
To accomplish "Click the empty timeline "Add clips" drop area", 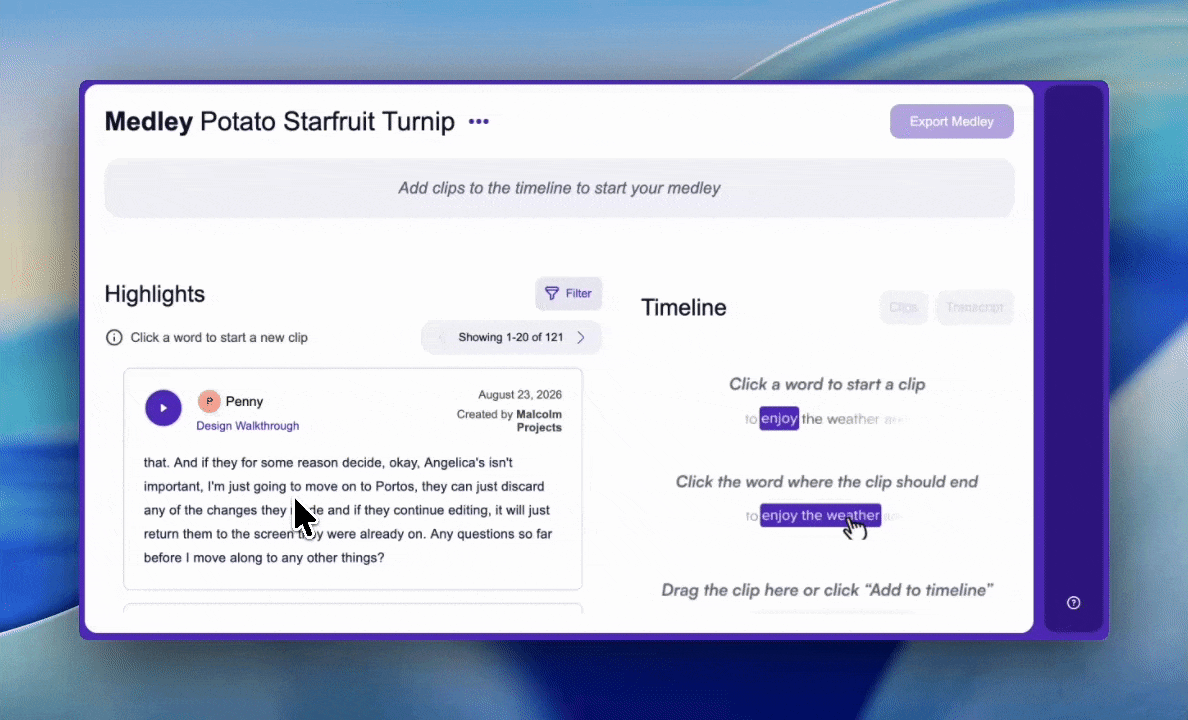I will [559, 188].
